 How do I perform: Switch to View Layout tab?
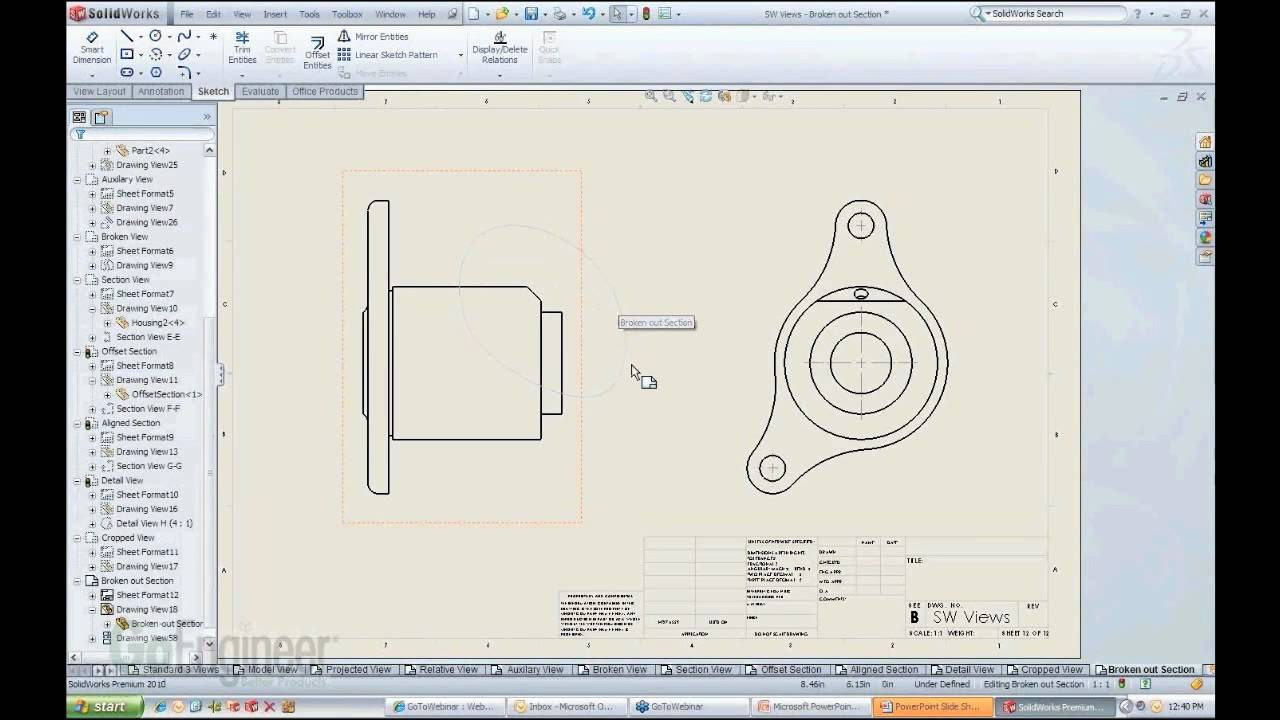100,91
